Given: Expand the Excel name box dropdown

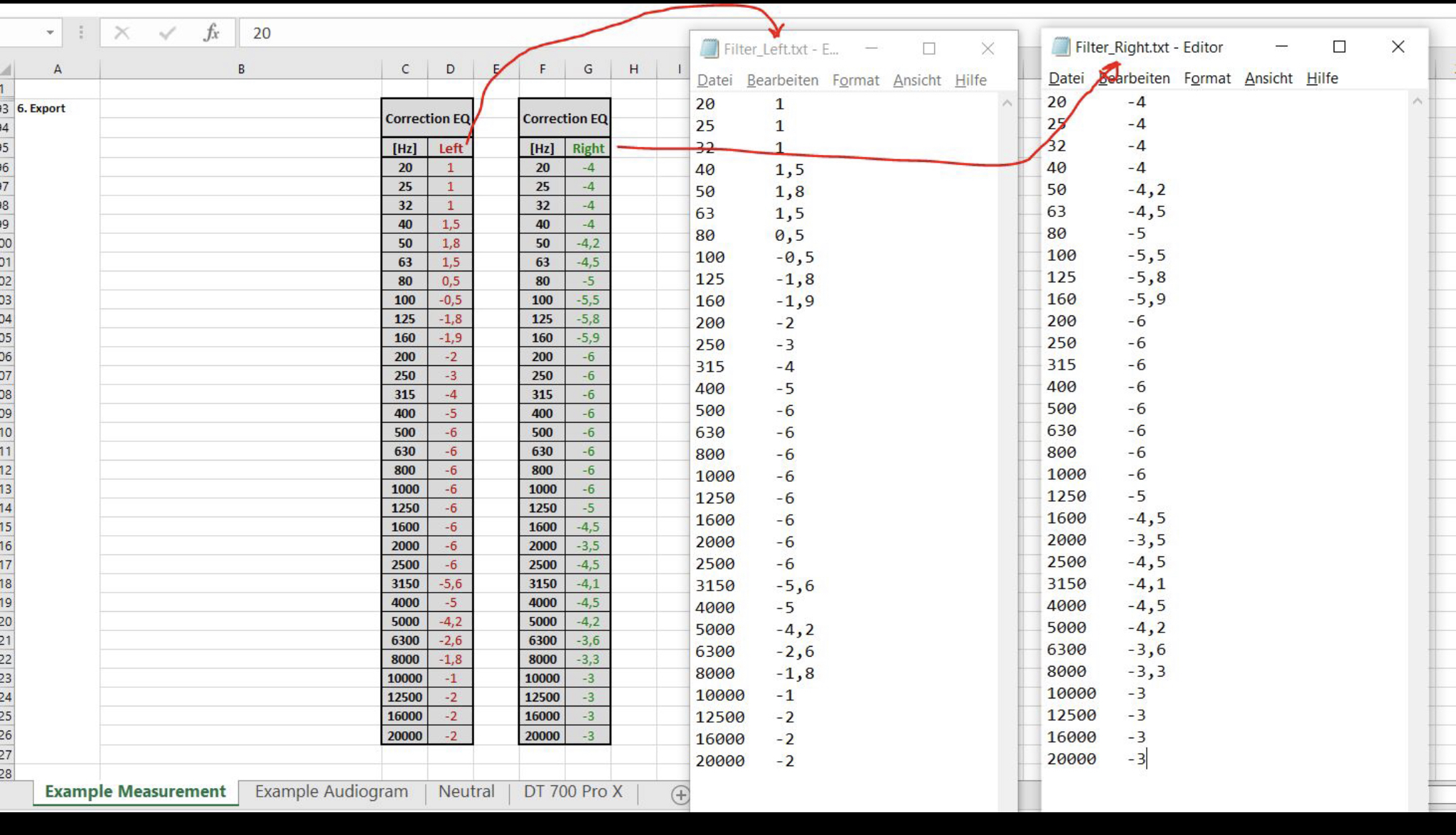Looking at the screenshot, I should 50,33.
